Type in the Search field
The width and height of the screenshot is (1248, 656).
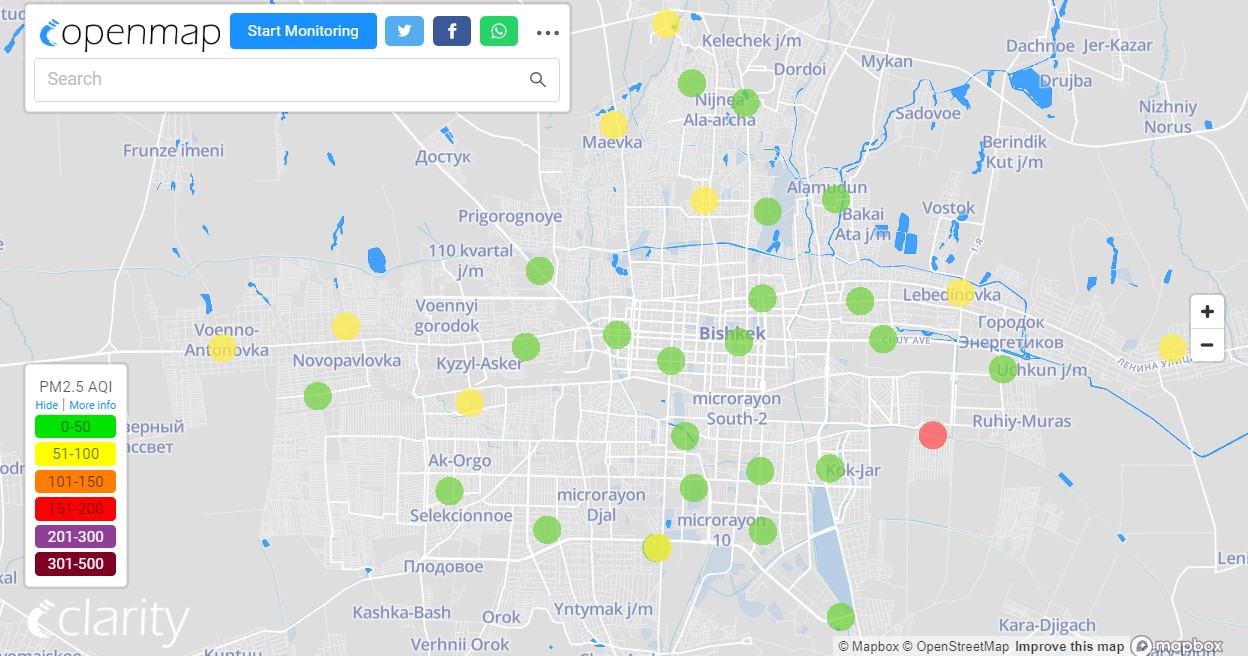[280, 80]
